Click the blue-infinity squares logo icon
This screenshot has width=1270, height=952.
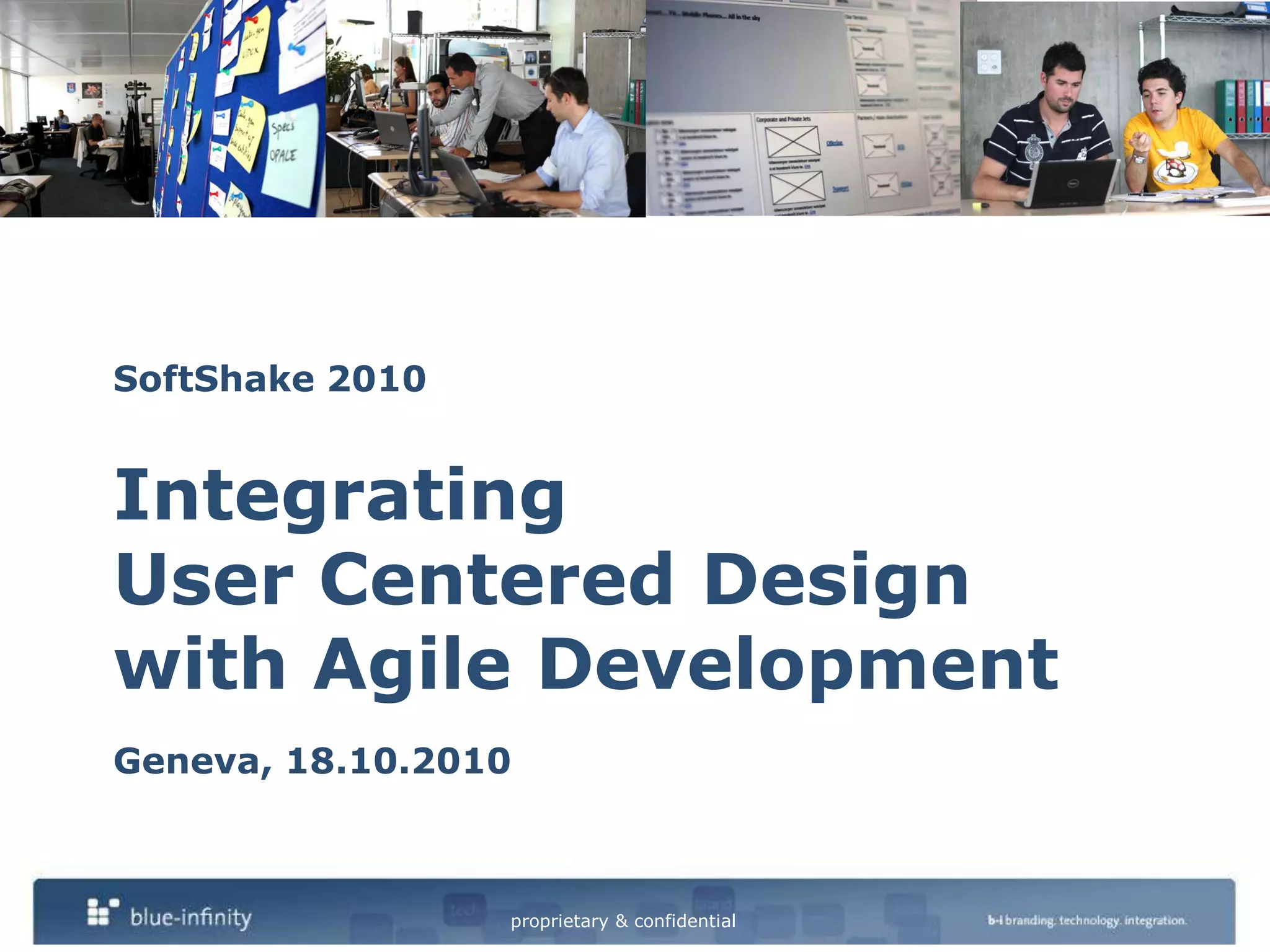(102, 912)
